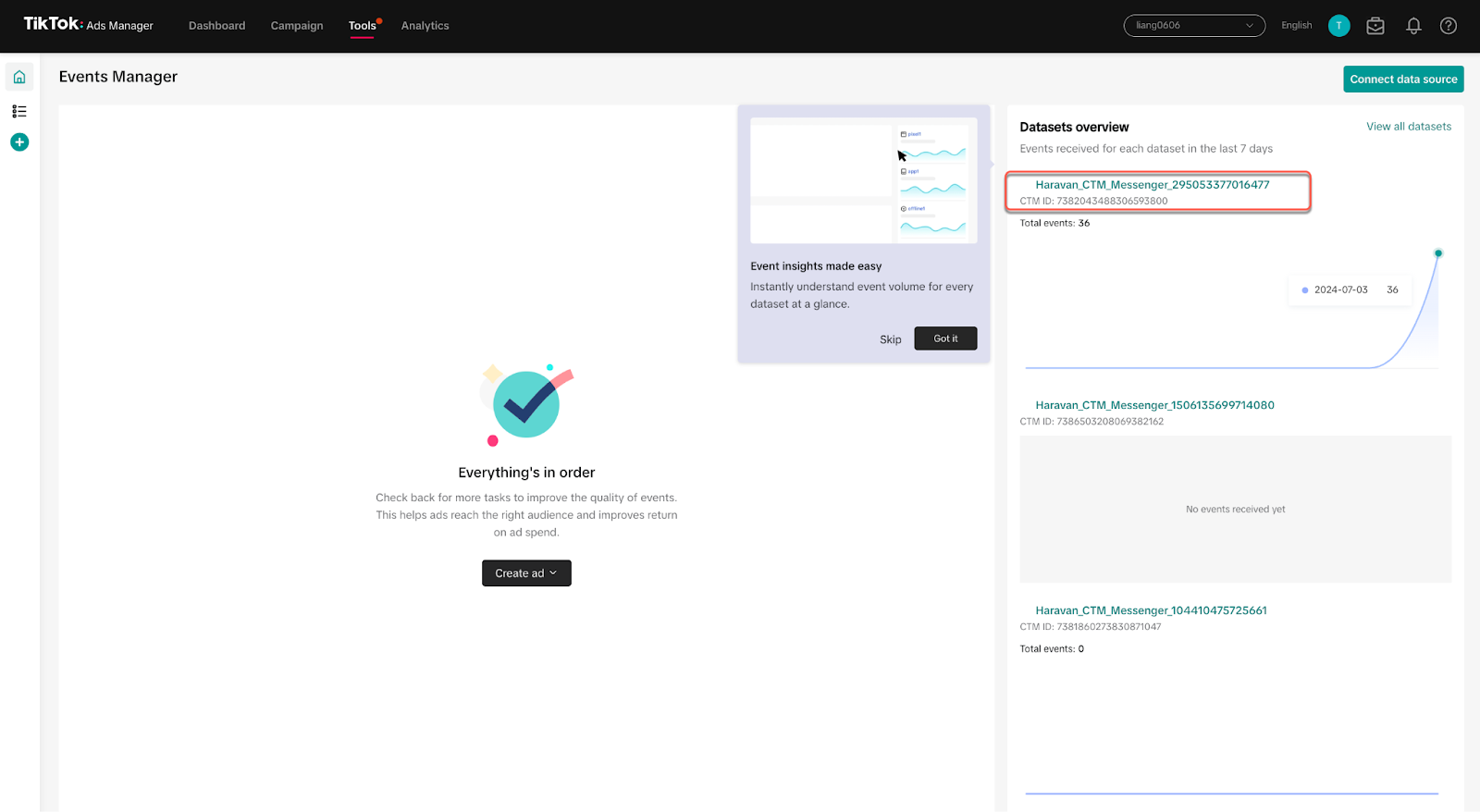Click the event insights preview thumbnail

point(864,180)
